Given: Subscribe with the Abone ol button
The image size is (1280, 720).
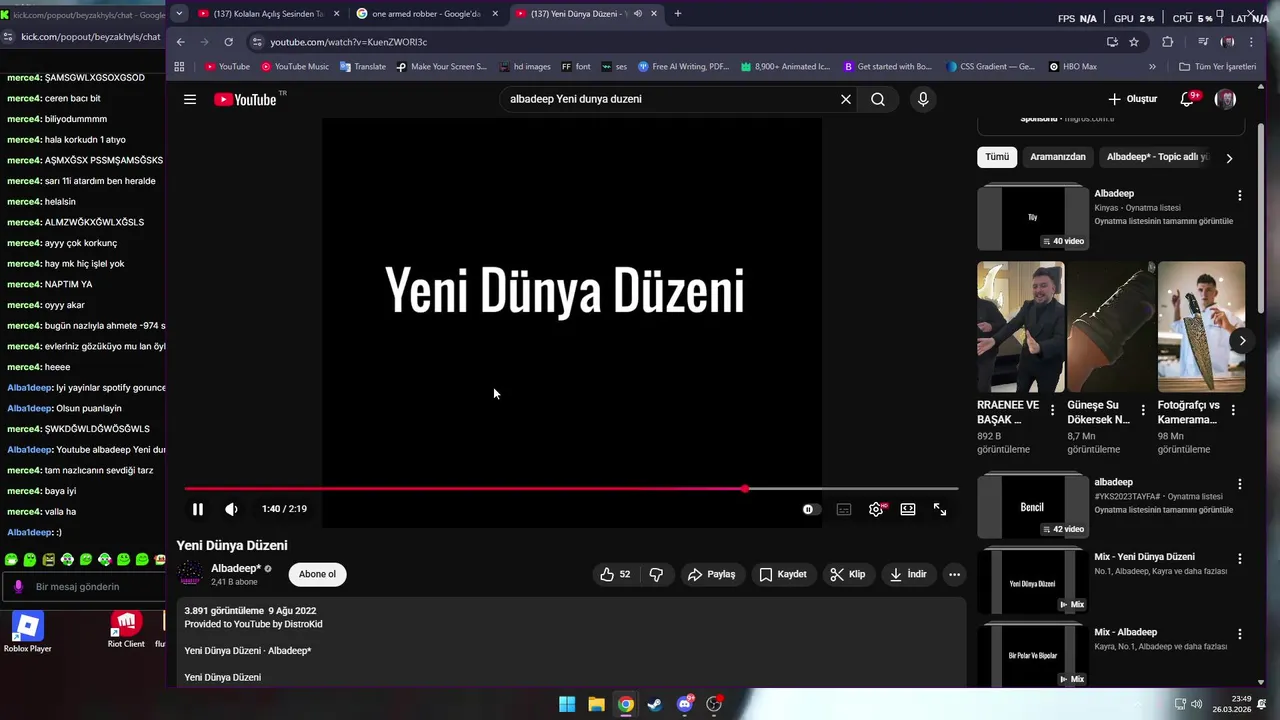Looking at the screenshot, I should click(x=318, y=574).
